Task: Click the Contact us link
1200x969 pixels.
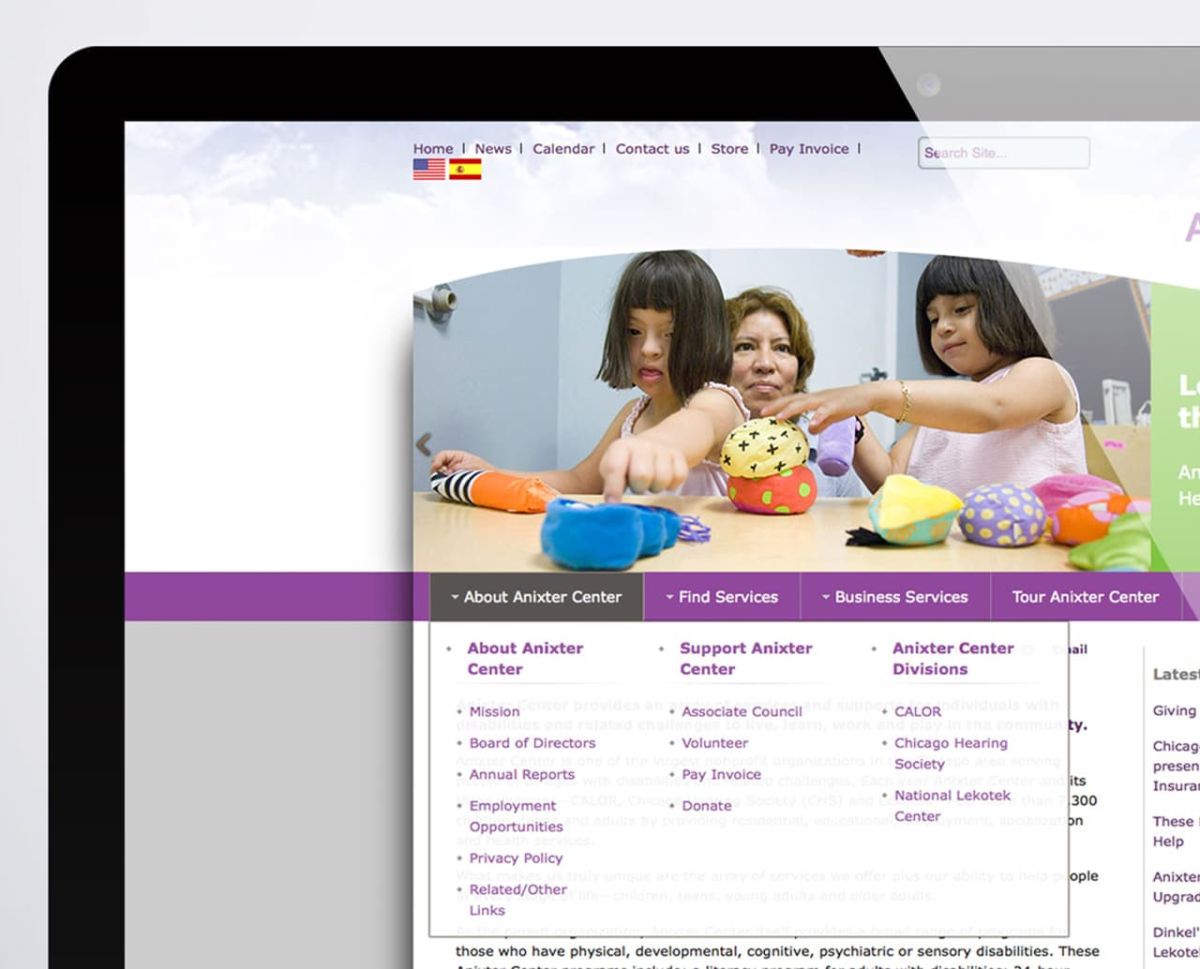Action: 652,149
